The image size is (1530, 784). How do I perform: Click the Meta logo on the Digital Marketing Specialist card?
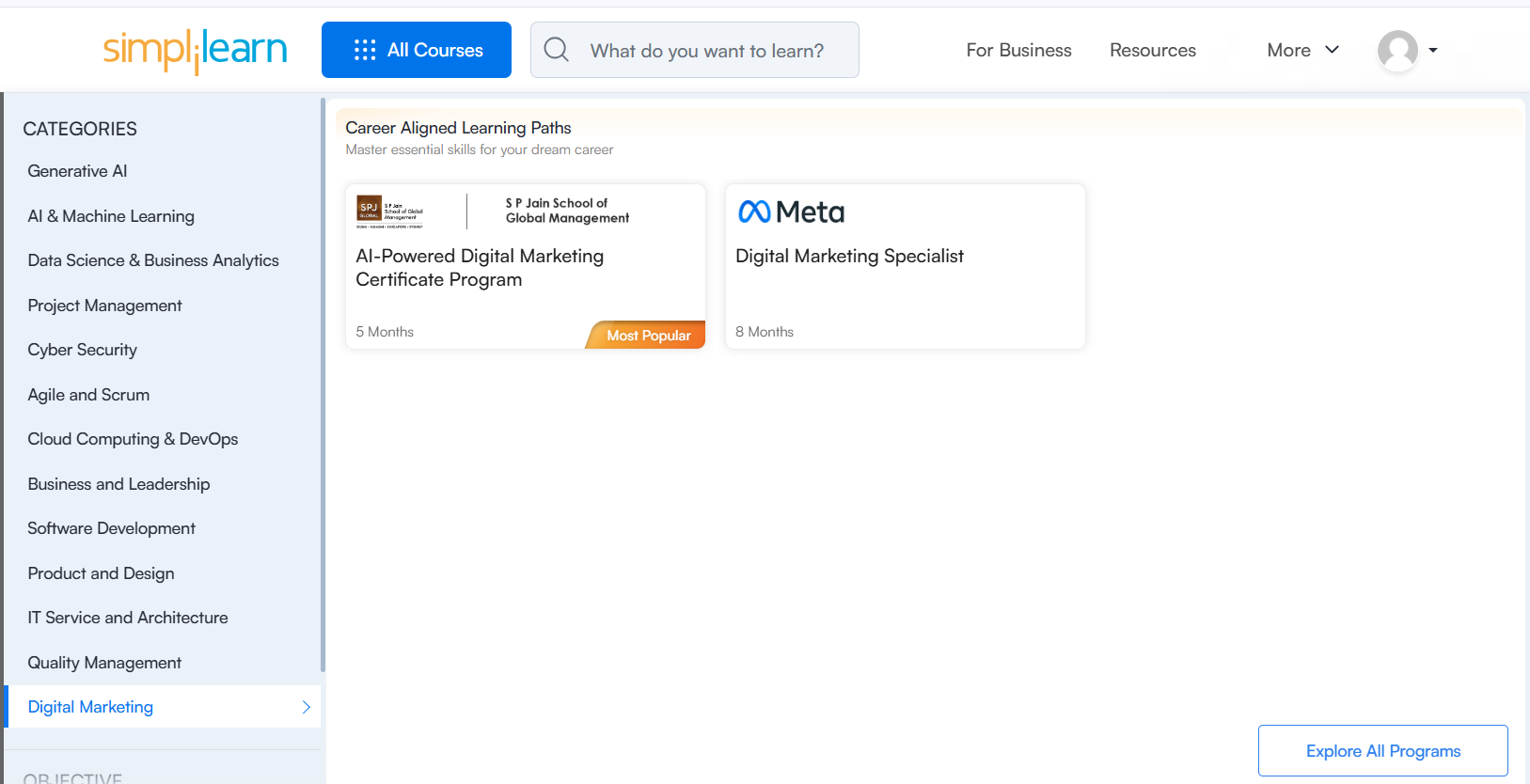coord(791,212)
